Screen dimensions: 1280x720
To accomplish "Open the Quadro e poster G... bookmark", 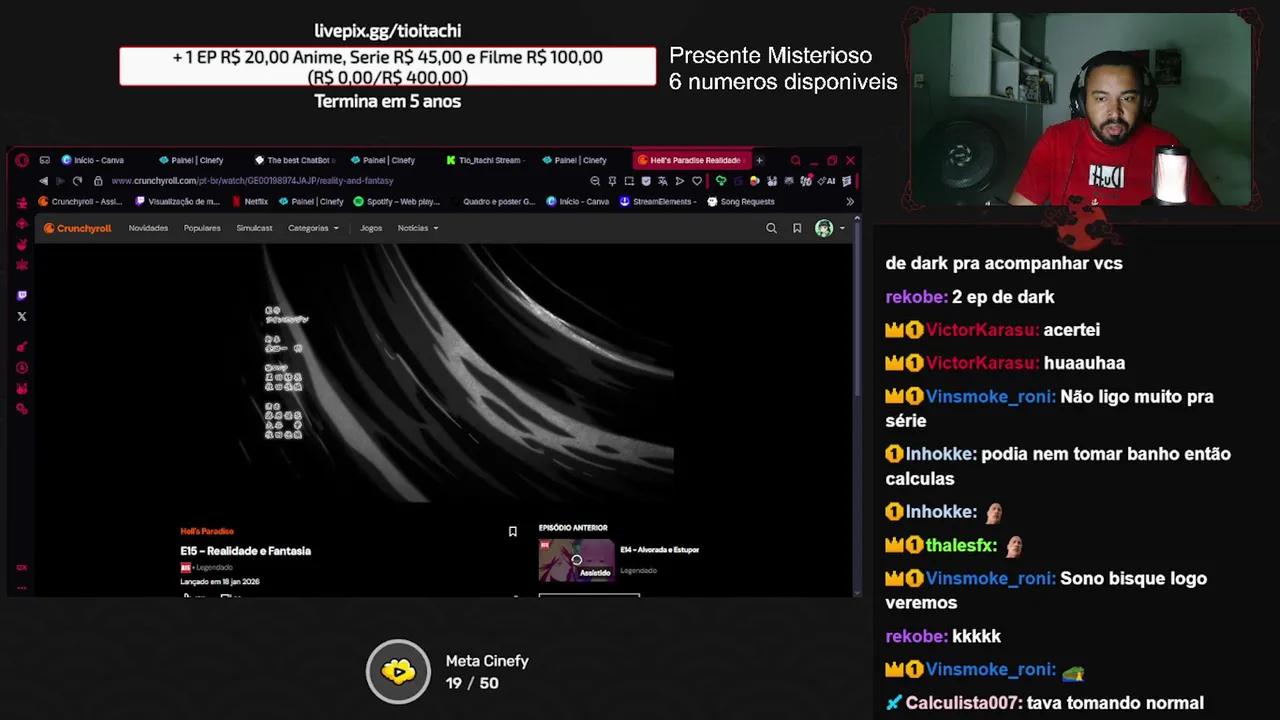I will coord(492,201).
